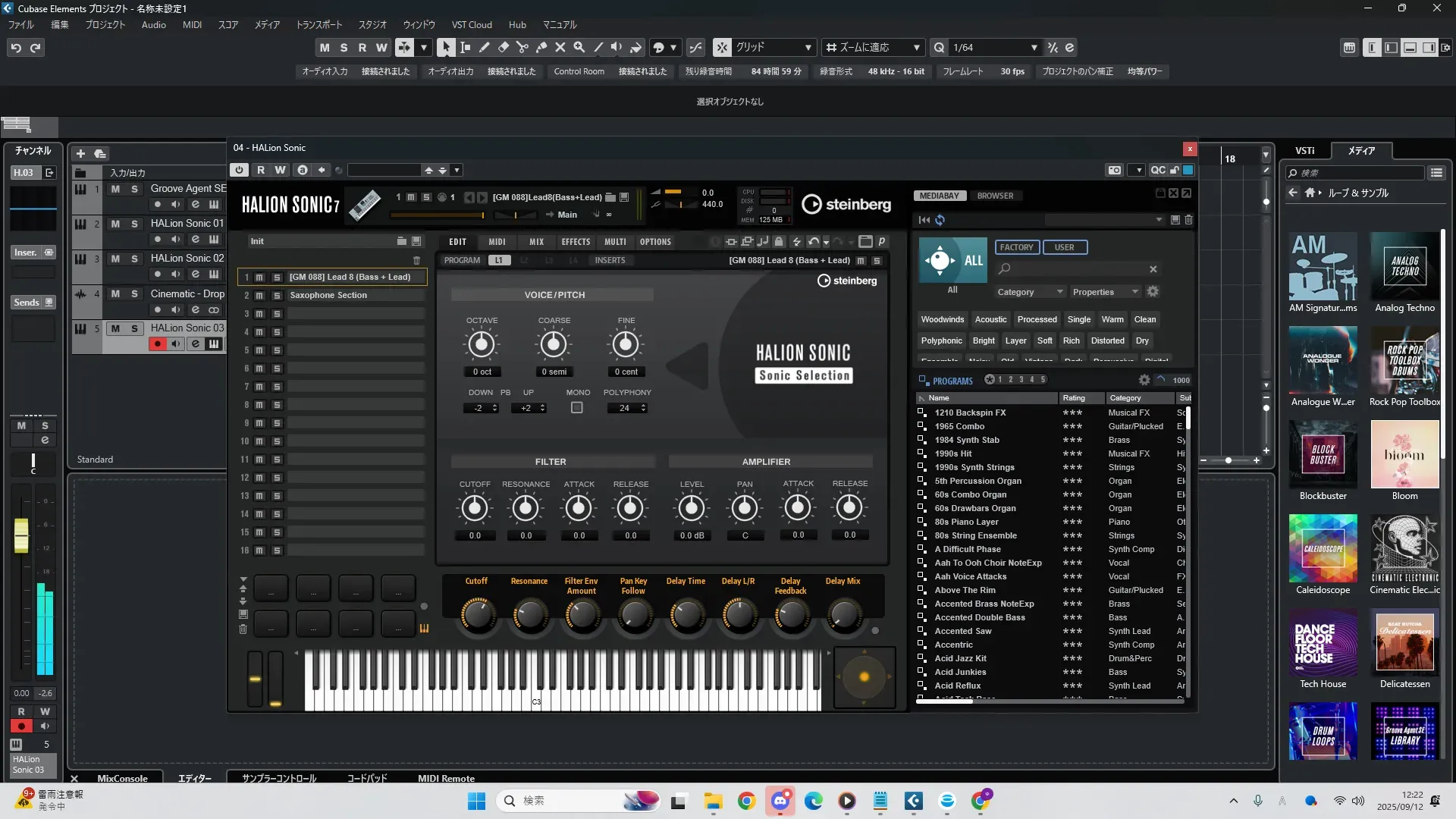
Task: Select the Zoom magnifier tool
Action: pyautogui.click(x=579, y=47)
